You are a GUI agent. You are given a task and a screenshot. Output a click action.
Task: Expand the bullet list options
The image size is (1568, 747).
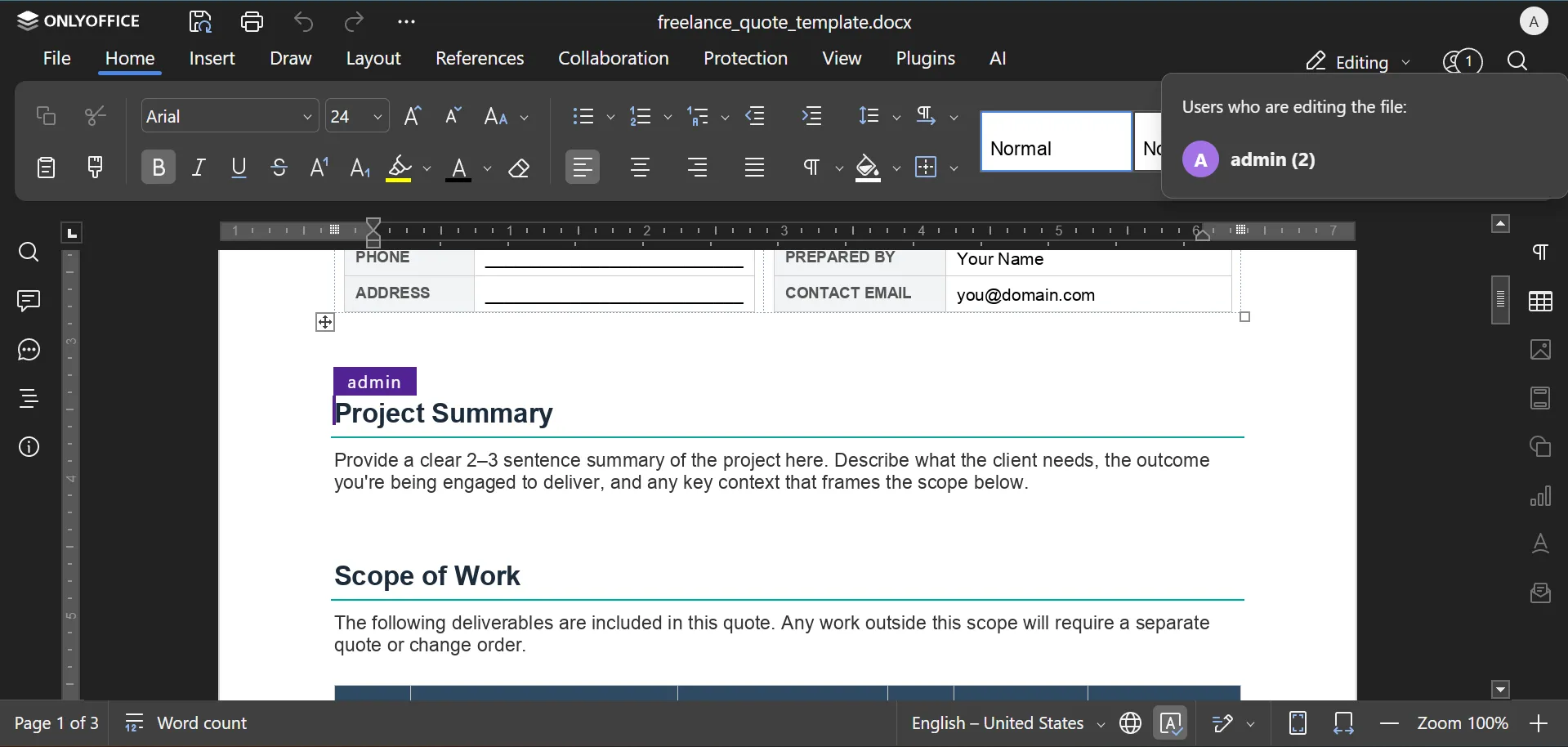click(x=610, y=117)
